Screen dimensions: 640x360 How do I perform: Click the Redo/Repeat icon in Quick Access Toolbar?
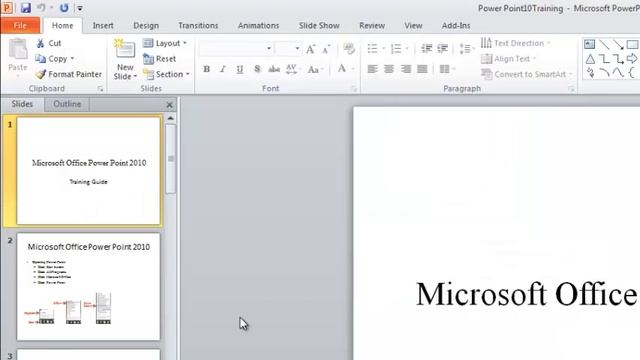(x=64, y=8)
